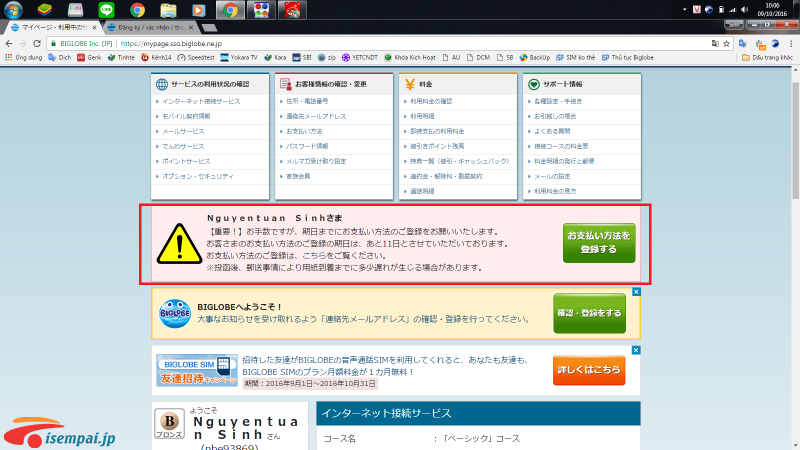Open the media player taskbar icon
The image size is (800, 450).
(198, 10)
